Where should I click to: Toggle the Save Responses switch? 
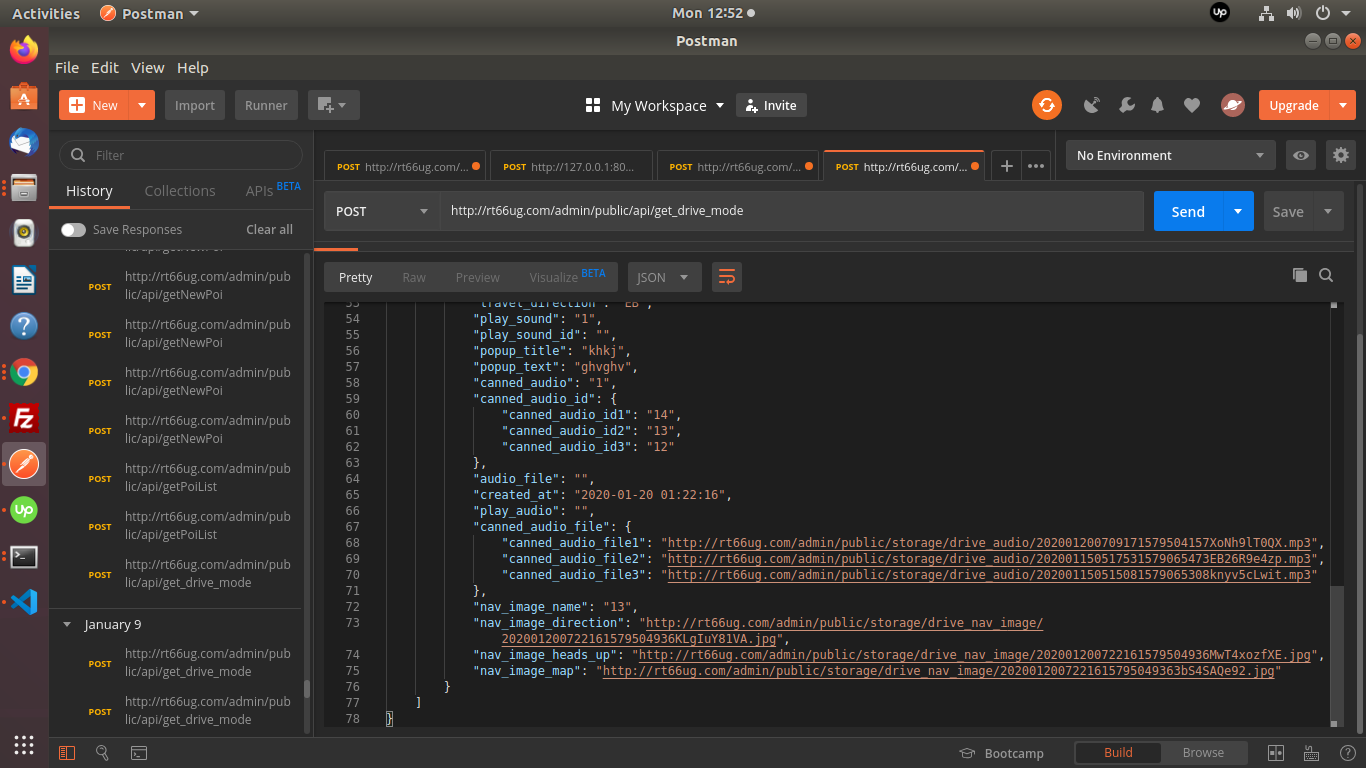(73, 229)
